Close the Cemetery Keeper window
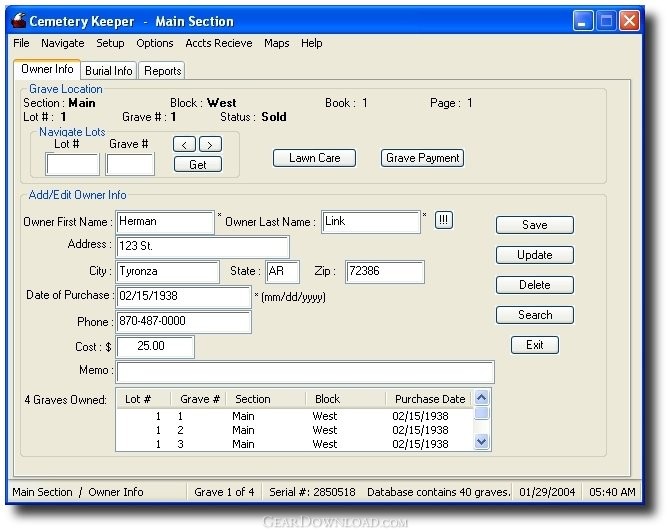The image size is (670, 530). click(x=629, y=21)
